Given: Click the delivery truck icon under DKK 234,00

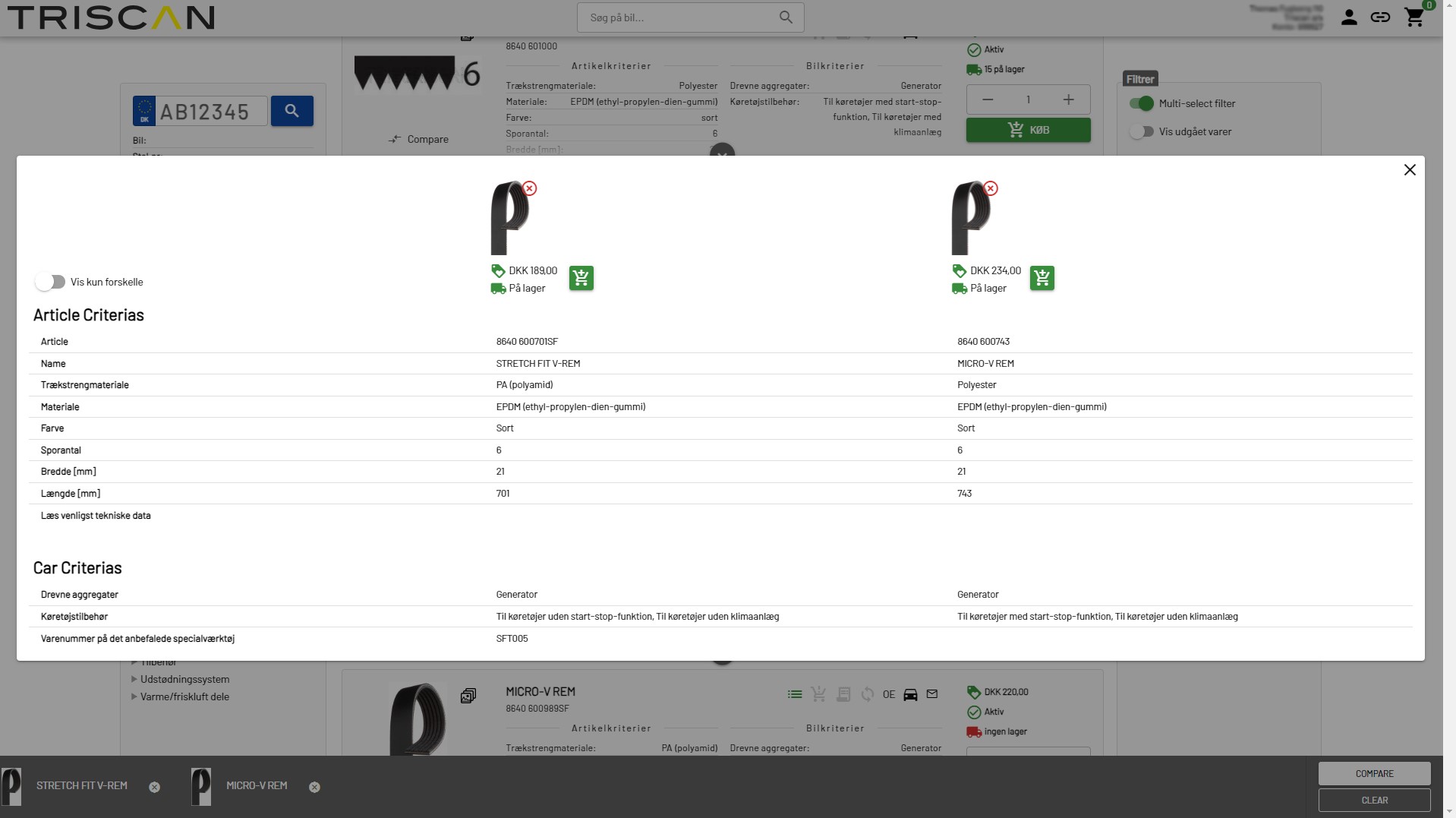Looking at the screenshot, I should tap(960, 289).
